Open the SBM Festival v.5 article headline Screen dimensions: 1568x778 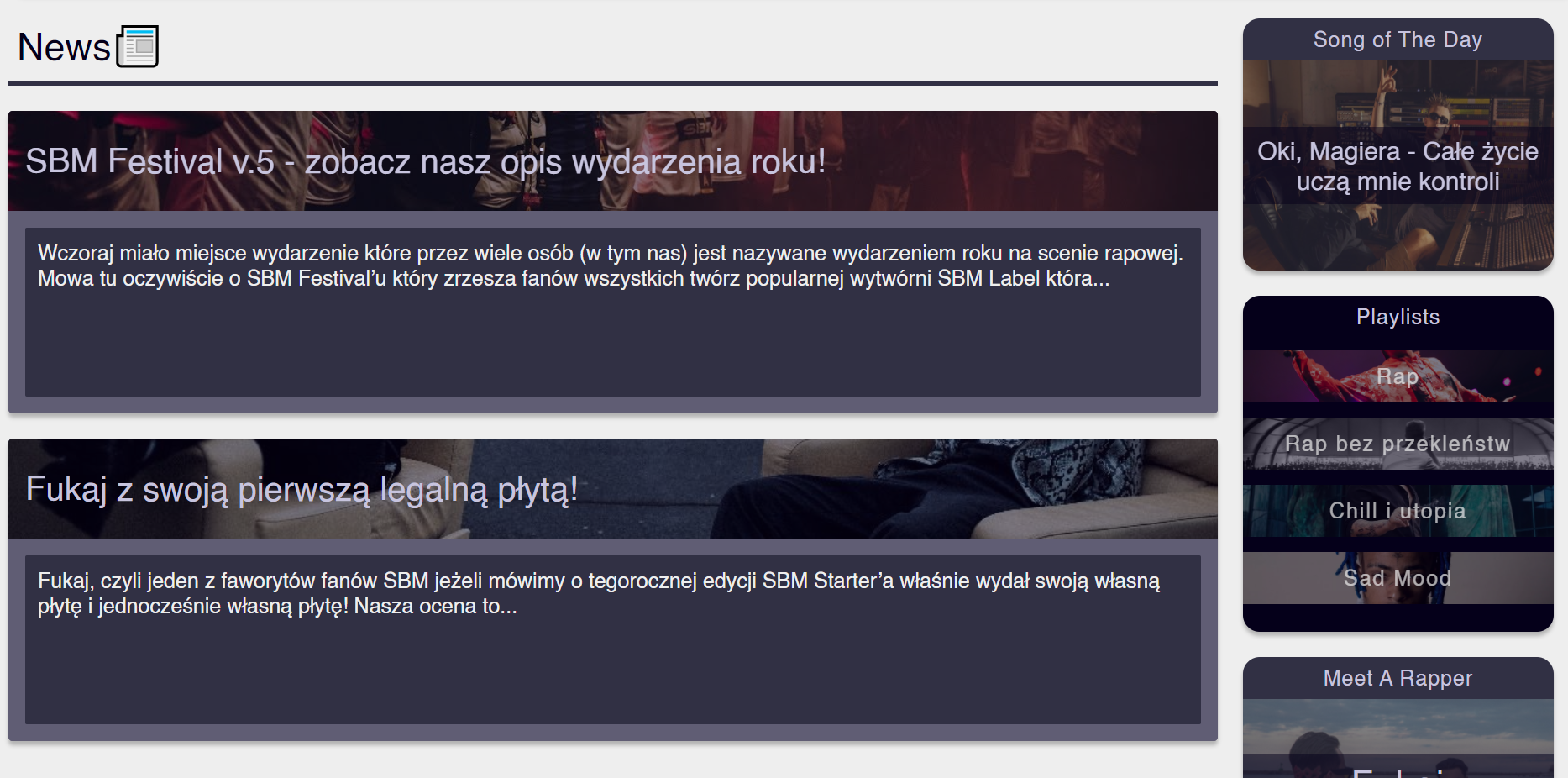tap(426, 162)
